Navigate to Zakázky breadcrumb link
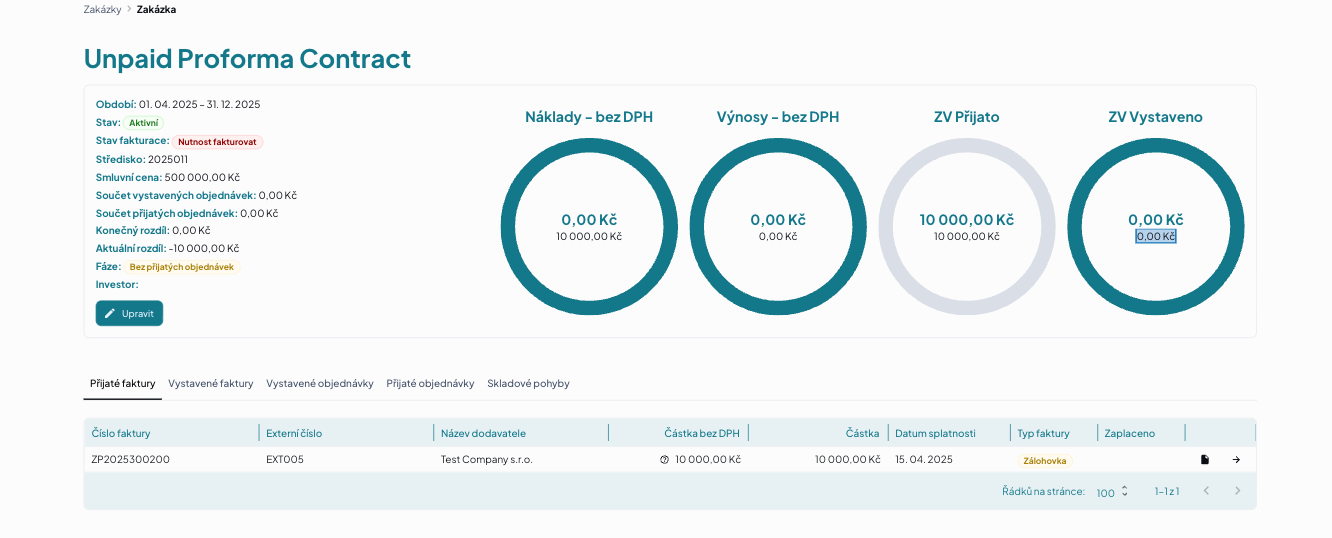The height and width of the screenshot is (538, 1332). [x=102, y=9]
